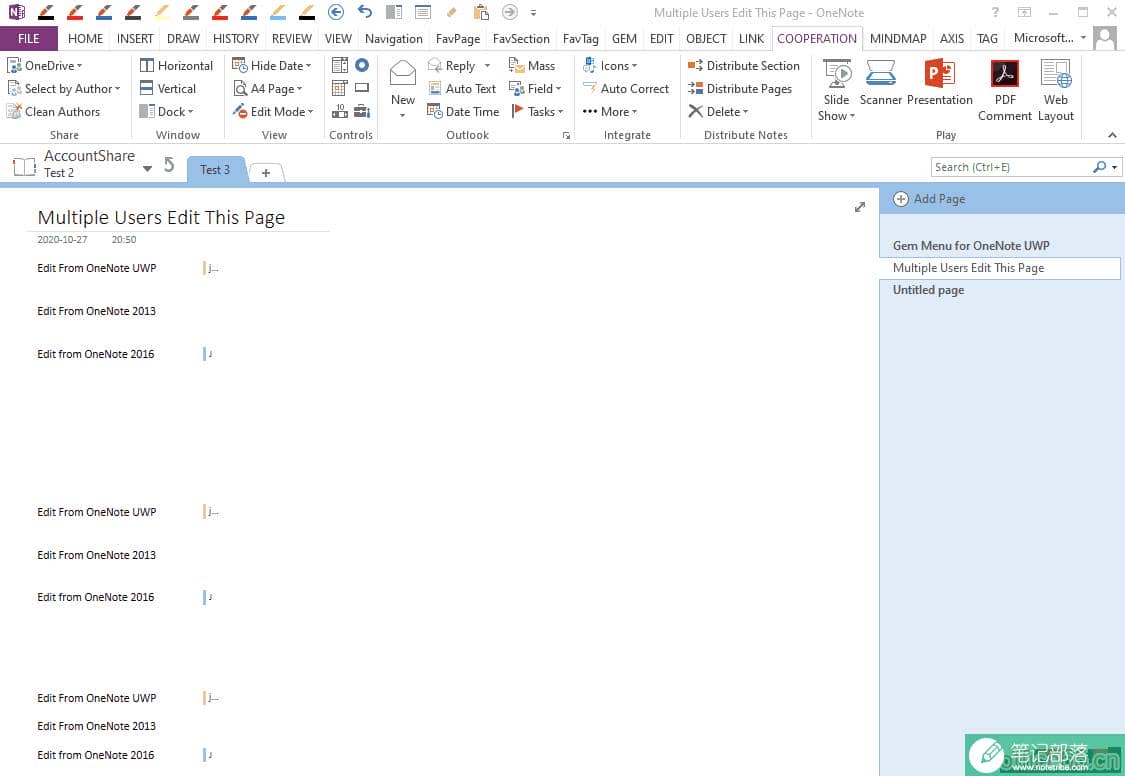The image size is (1125, 776).
Task: Open the Untitled page in page list
Action: pos(928,290)
